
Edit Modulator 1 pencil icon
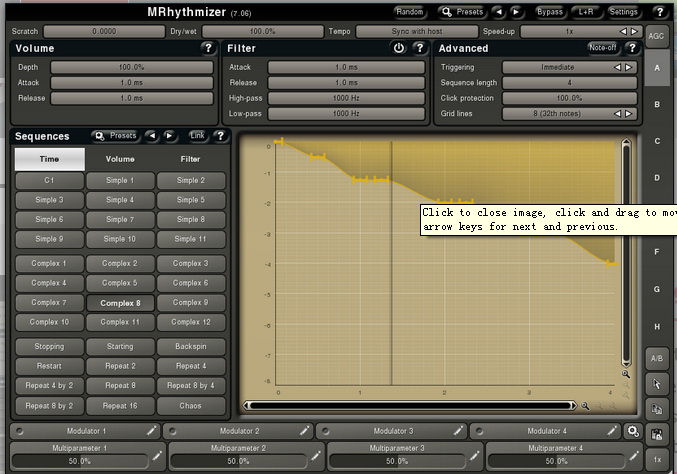(x=151, y=430)
